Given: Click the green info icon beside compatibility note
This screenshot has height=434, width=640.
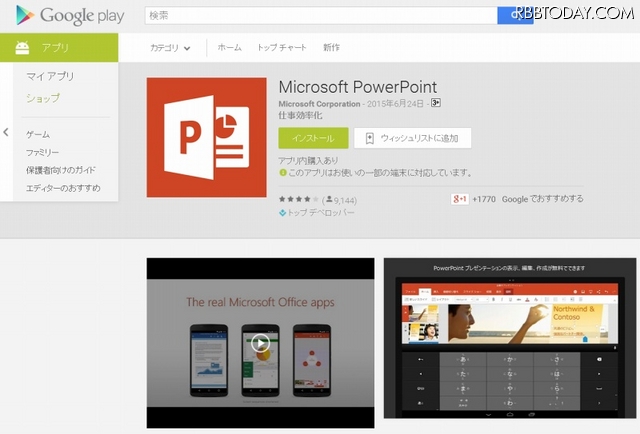Looking at the screenshot, I should point(282,173).
